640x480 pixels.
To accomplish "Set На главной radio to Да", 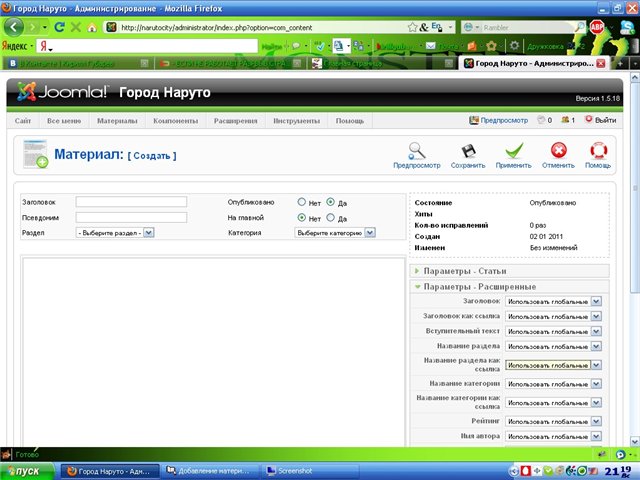I will (x=330, y=218).
